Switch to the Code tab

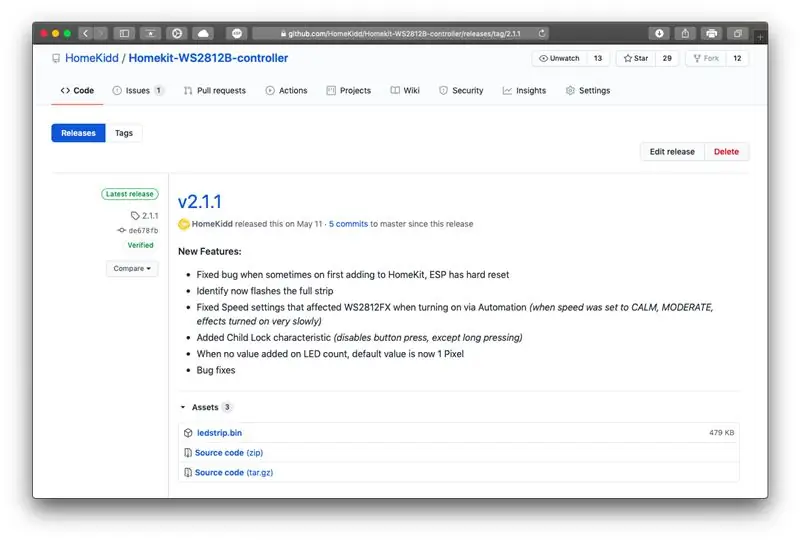pyautogui.click(x=77, y=90)
